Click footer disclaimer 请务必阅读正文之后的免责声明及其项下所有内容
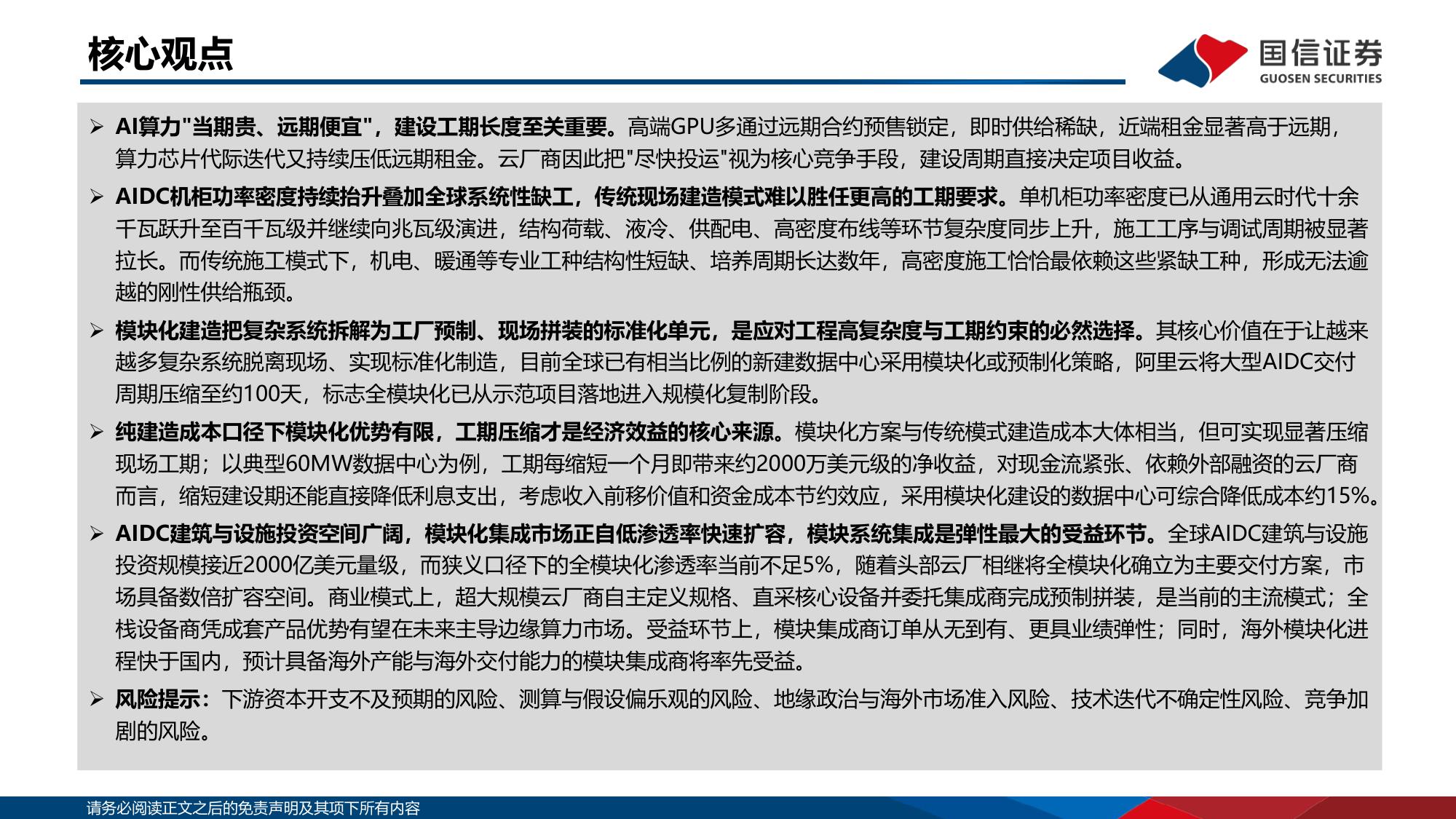Image resolution: width=1456 pixels, height=819 pixels. point(253,808)
